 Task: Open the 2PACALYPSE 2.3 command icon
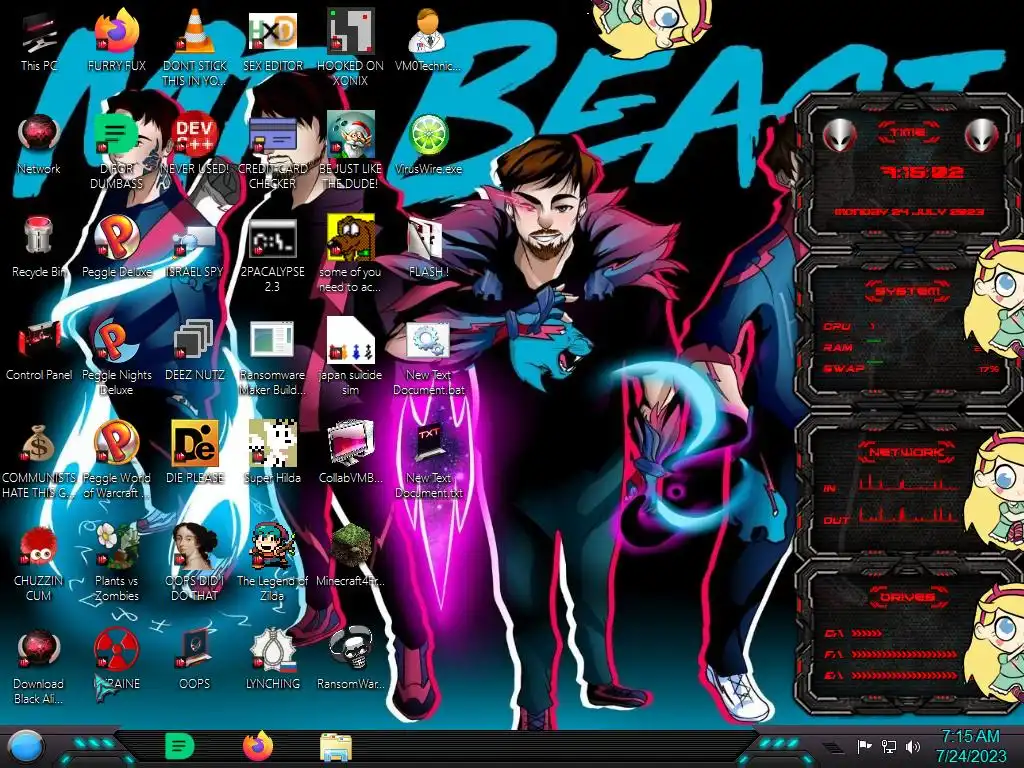pos(273,255)
